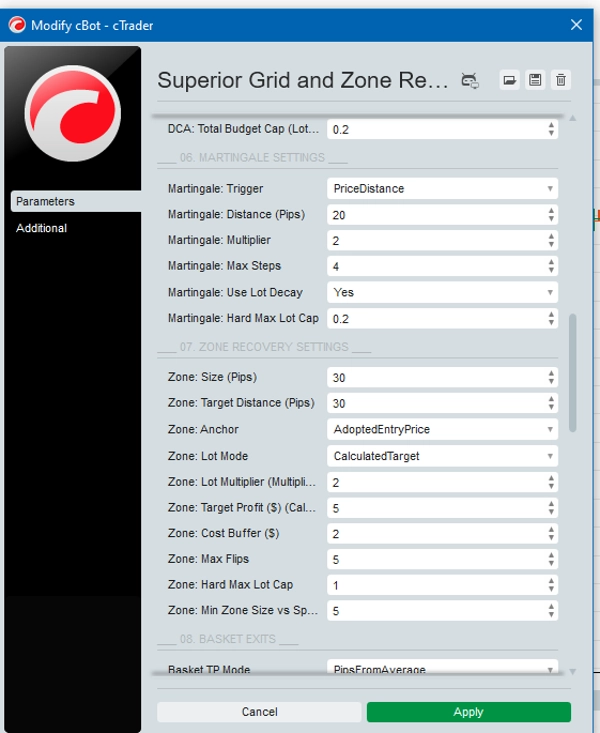Viewport: 600px width, 733px height.
Task: Increase Zone: Cost Buffer with up arrow
Action: click(x=551, y=530)
